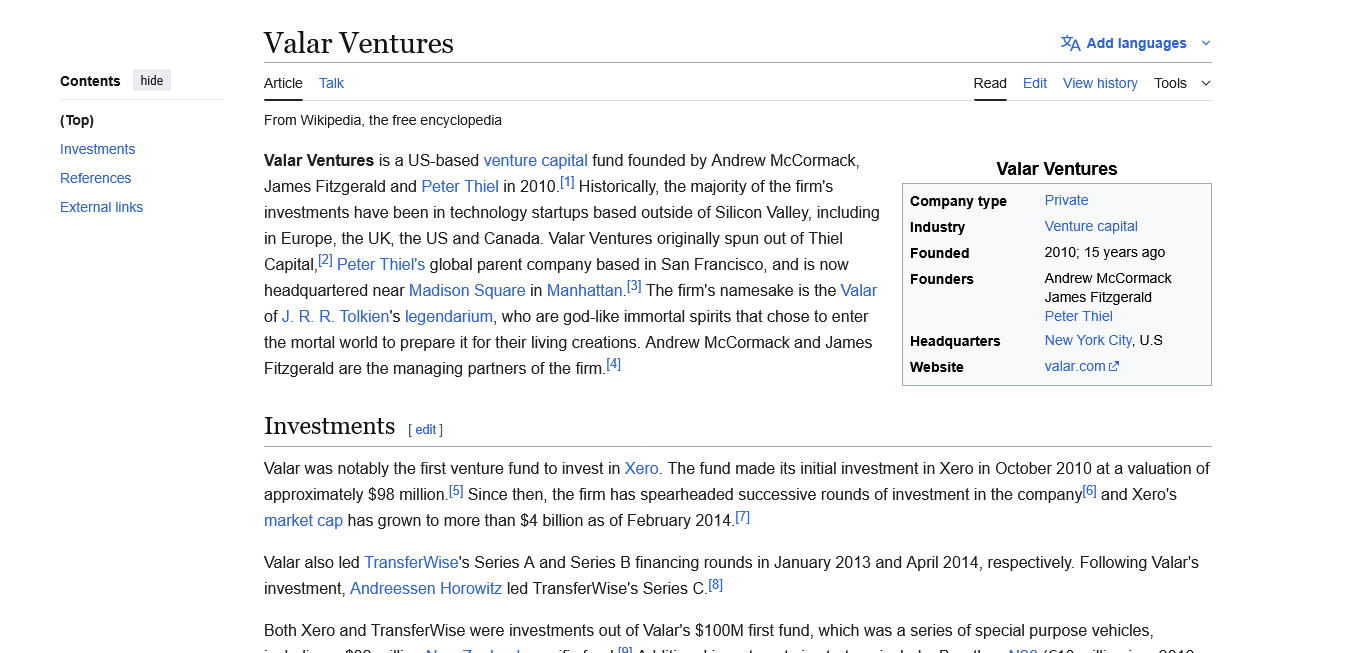The image size is (1349, 653).
Task: Expand the Add languages dropdown arrow
Action: [1206, 43]
